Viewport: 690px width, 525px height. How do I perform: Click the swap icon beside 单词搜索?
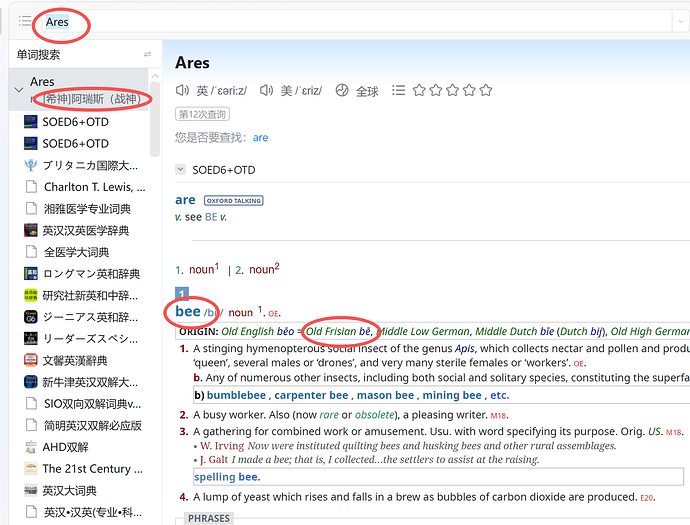point(148,54)
